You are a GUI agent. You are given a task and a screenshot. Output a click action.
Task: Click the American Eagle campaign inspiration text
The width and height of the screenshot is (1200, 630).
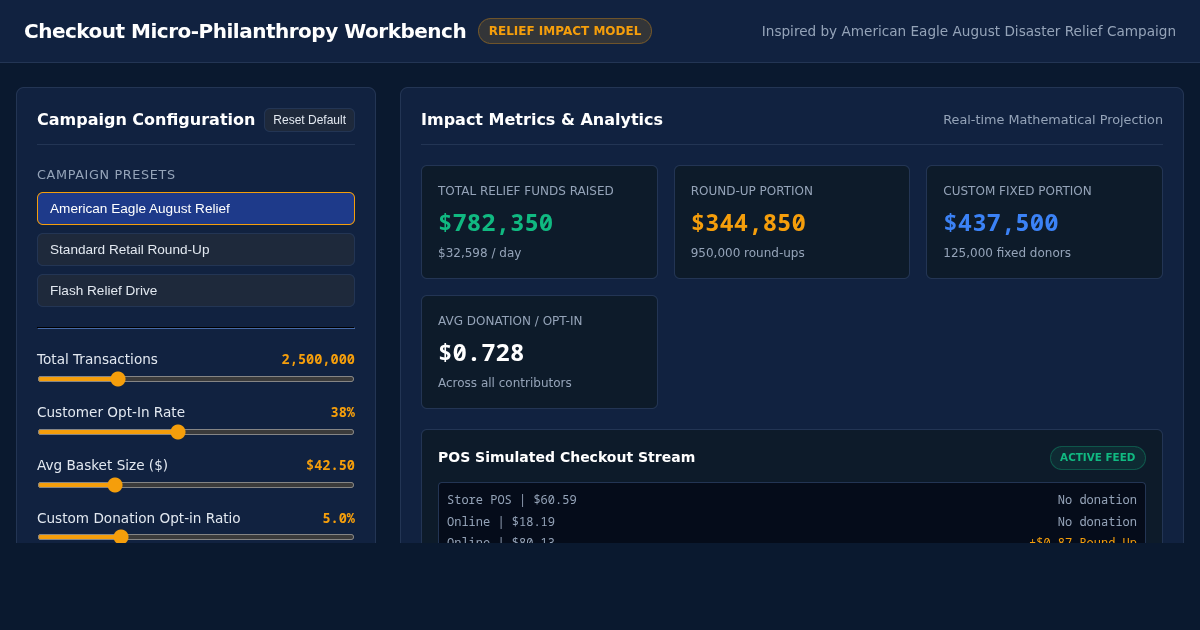click(969, 31)
